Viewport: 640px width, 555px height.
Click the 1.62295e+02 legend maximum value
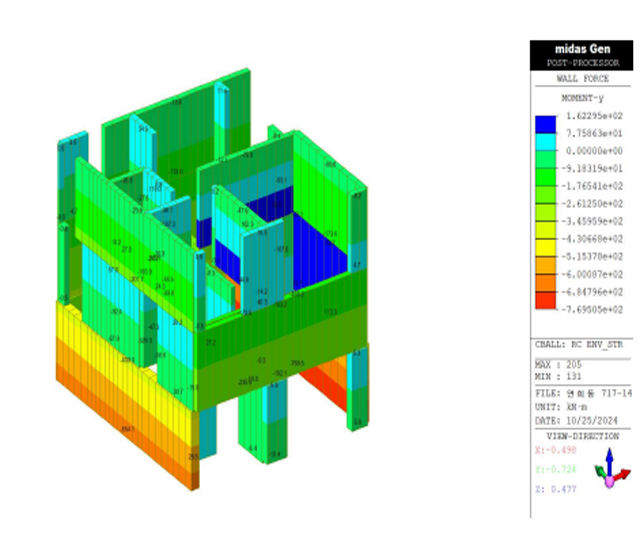(x=596, y=116)
